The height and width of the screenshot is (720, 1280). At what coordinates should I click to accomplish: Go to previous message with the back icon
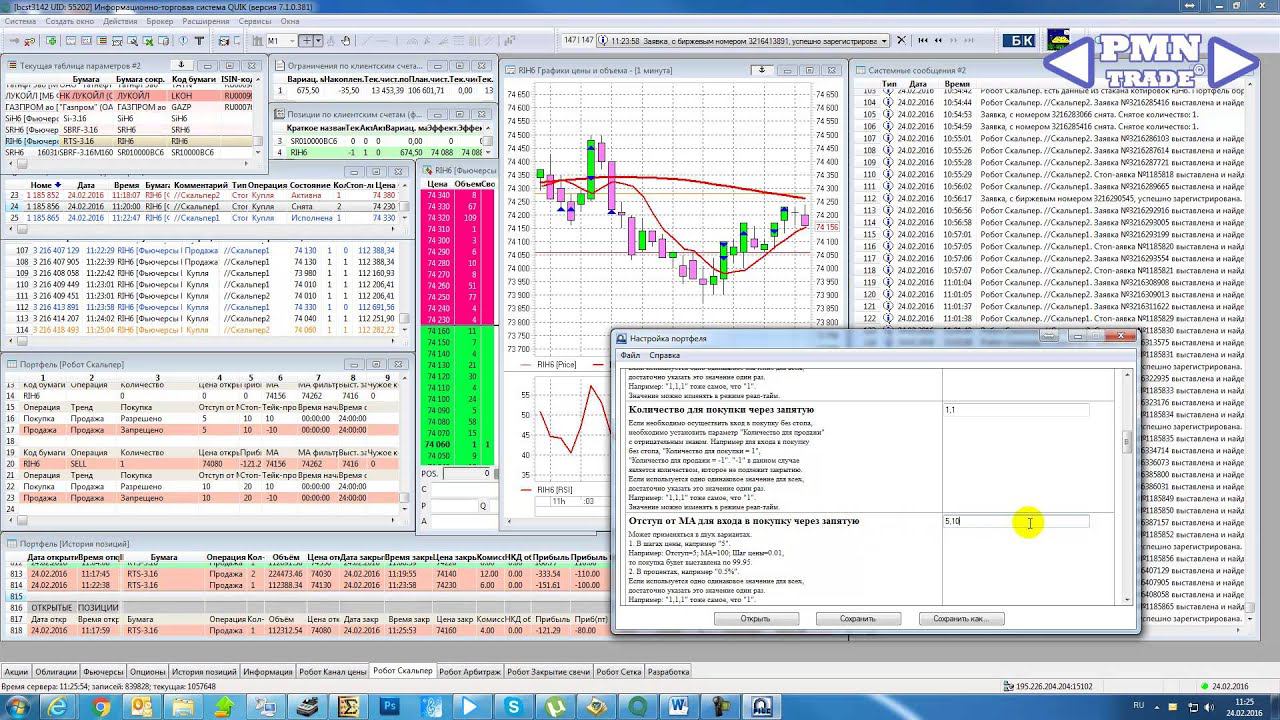pos(937,41)
